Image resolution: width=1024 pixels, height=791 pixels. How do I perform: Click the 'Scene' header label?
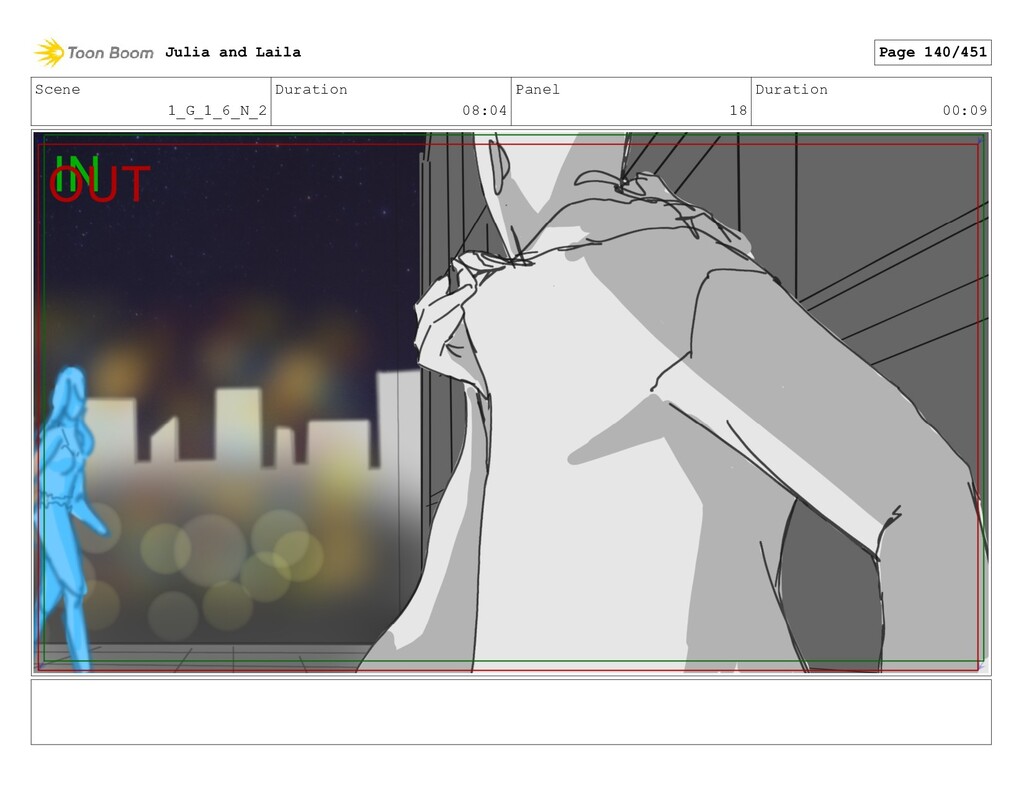[57, 89]
